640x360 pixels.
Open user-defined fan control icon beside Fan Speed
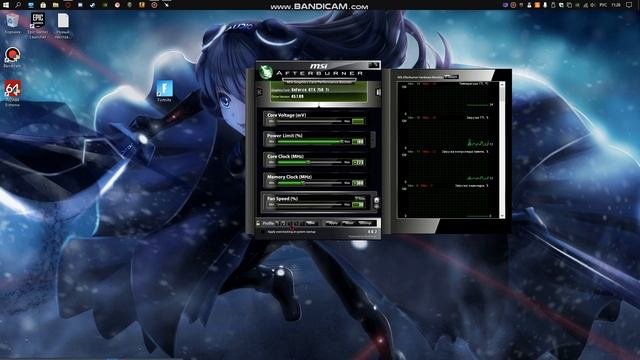[x=376, y=200]
